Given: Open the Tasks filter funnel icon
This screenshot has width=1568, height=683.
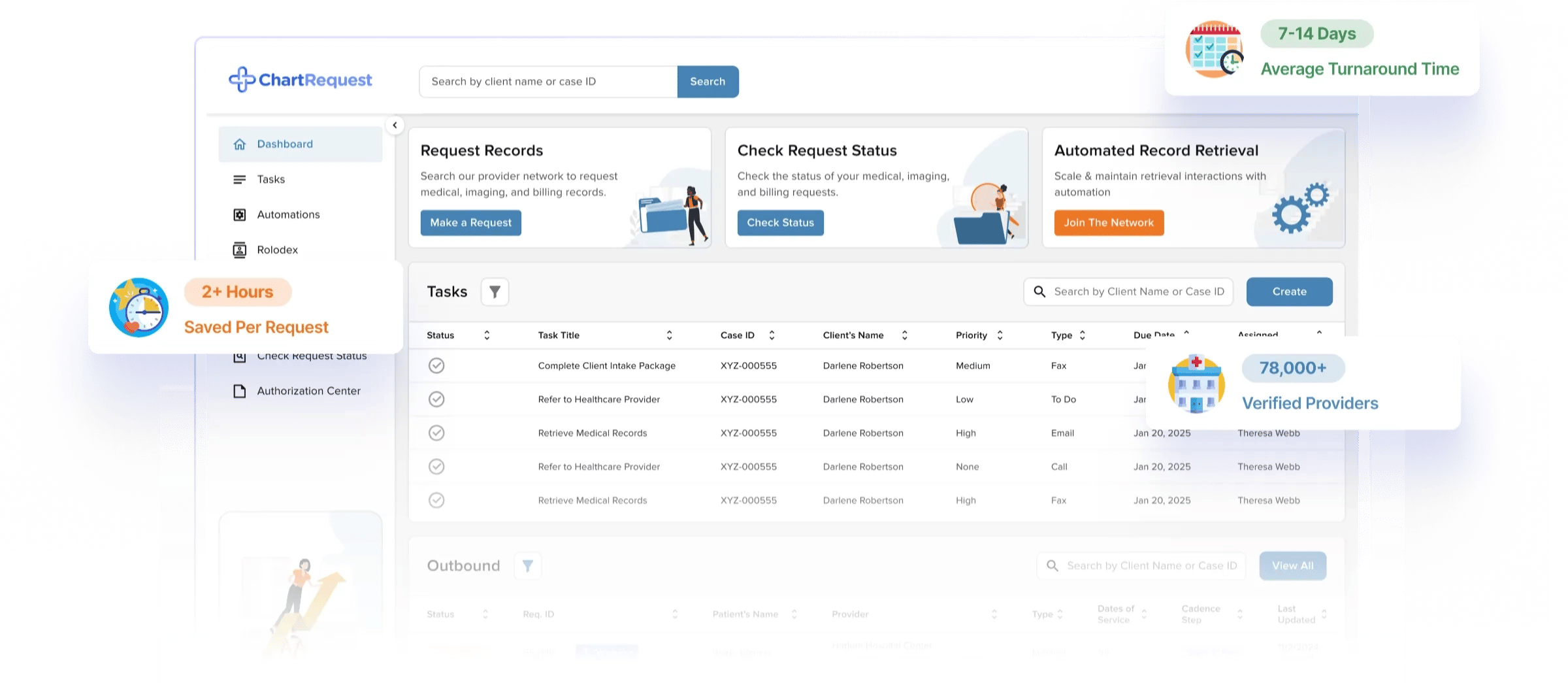Looking at the screenshot, I should click(495, 292).
